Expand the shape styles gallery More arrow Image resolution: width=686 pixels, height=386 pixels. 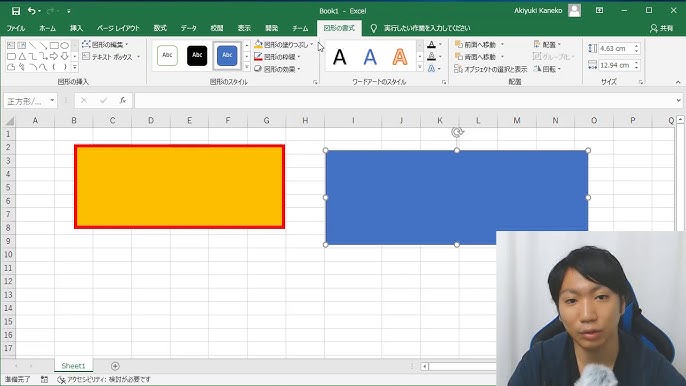click(x=247, y=67)
